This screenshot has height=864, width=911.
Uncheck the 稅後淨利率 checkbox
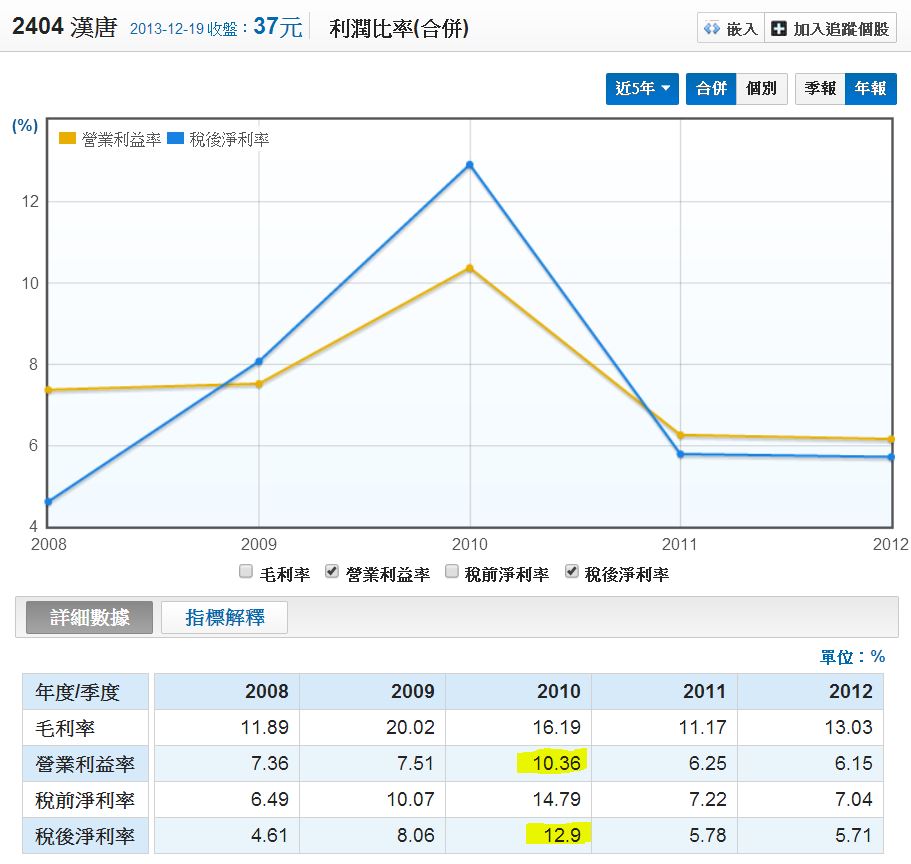pos(571,572)
